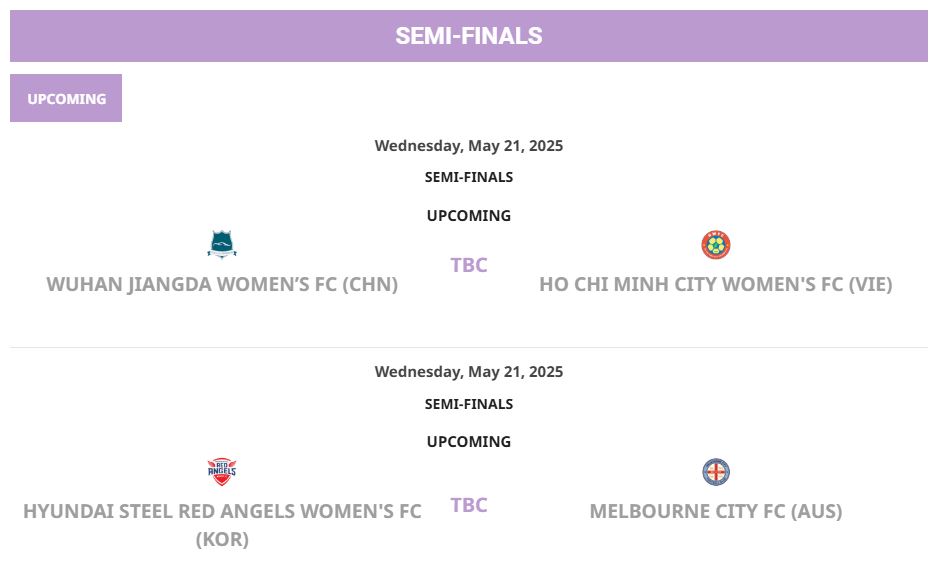The width and height of the screenshot is (951, 561).
Task: Click the (KOR) country code text
Action: point(222,539)
